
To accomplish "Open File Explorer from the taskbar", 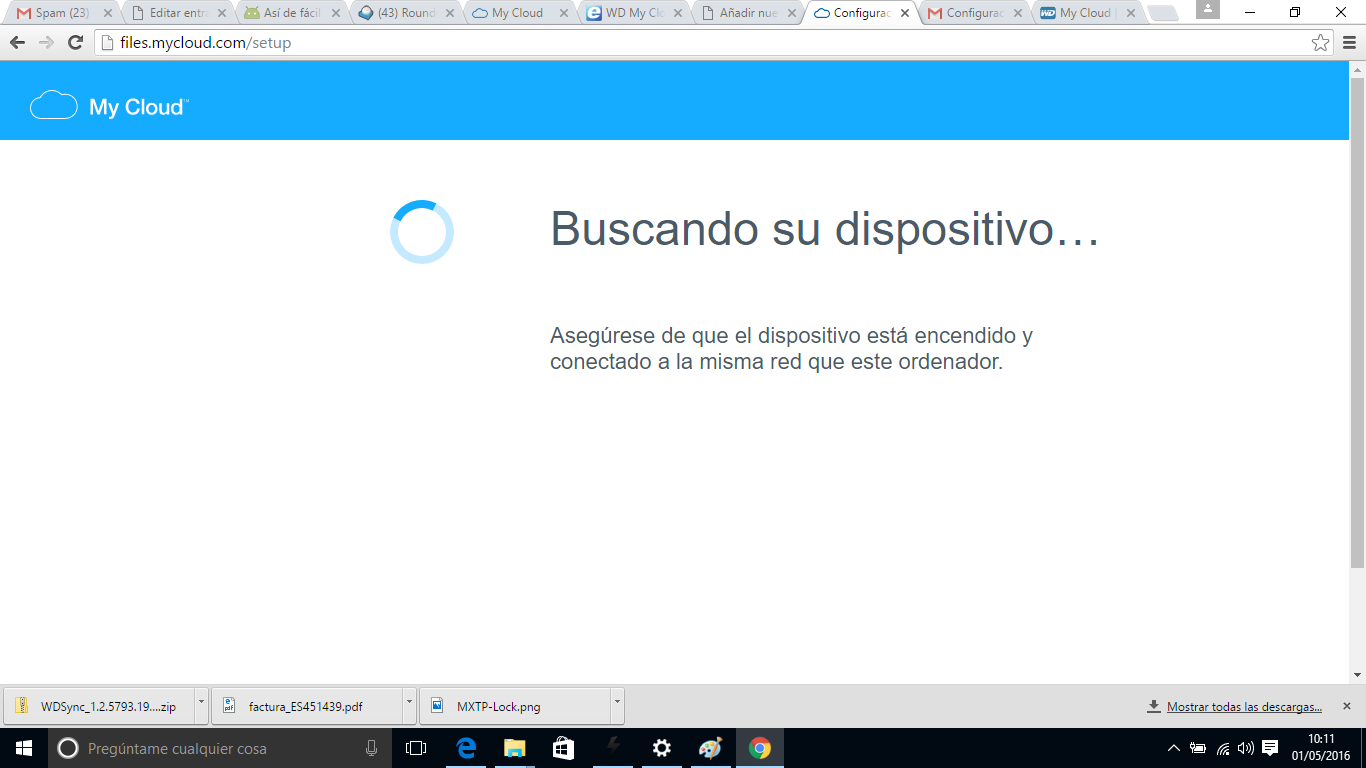I will coord(514,748).
